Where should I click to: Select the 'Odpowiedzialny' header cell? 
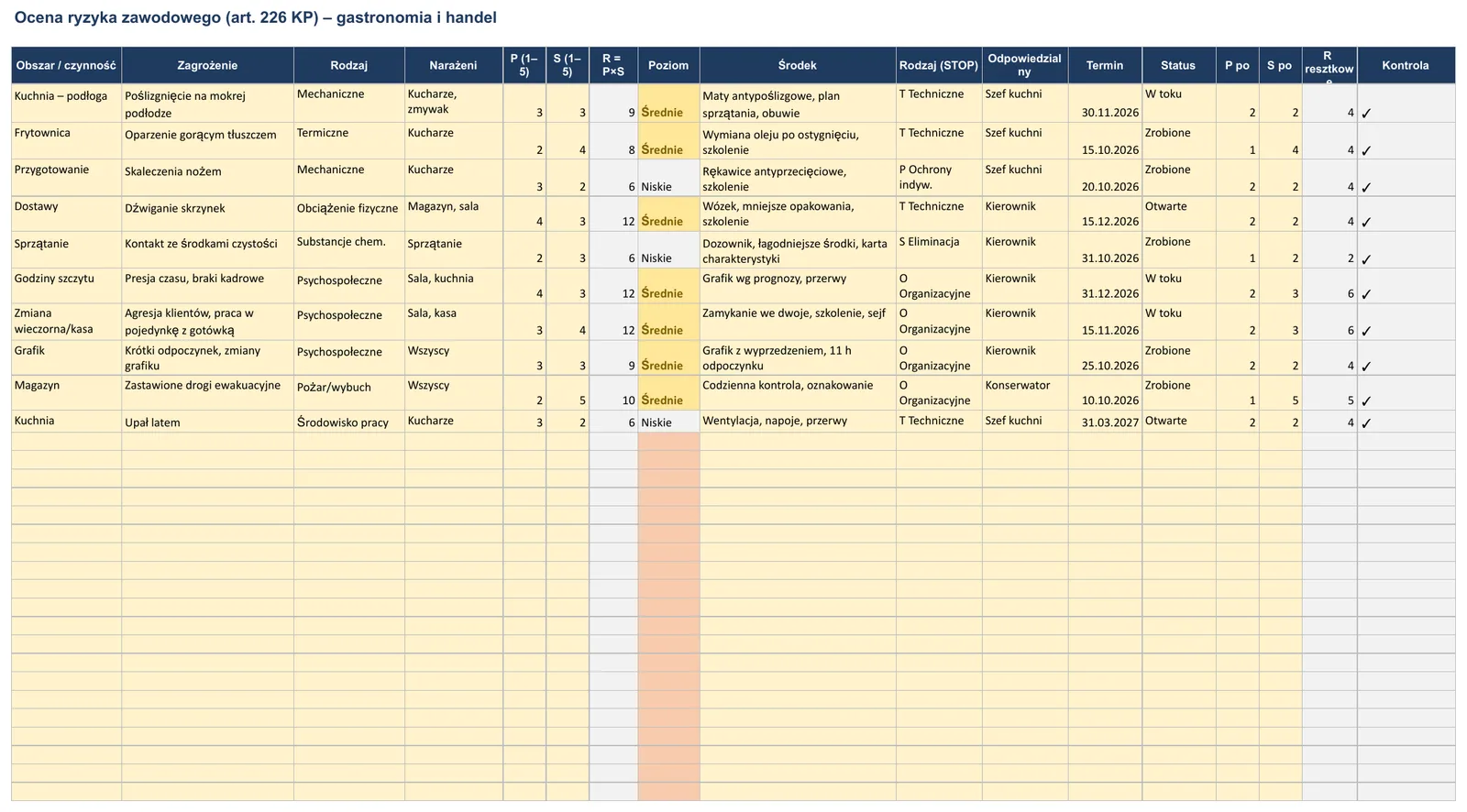point(1025,65)
